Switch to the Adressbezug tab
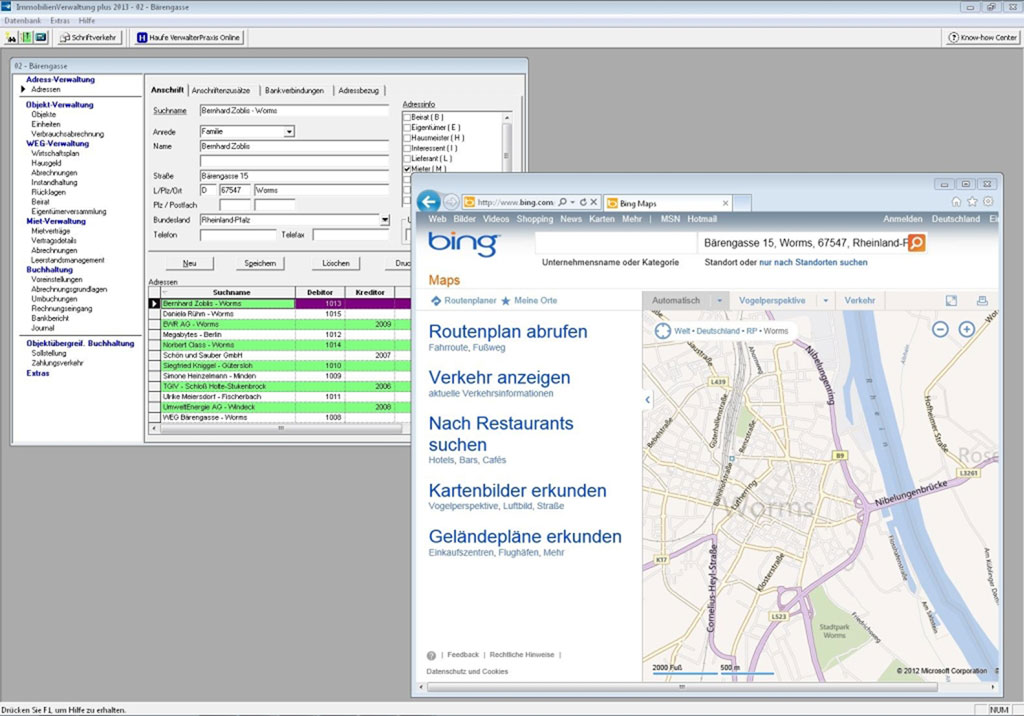The image size is (1024, 716). point(359,91)
